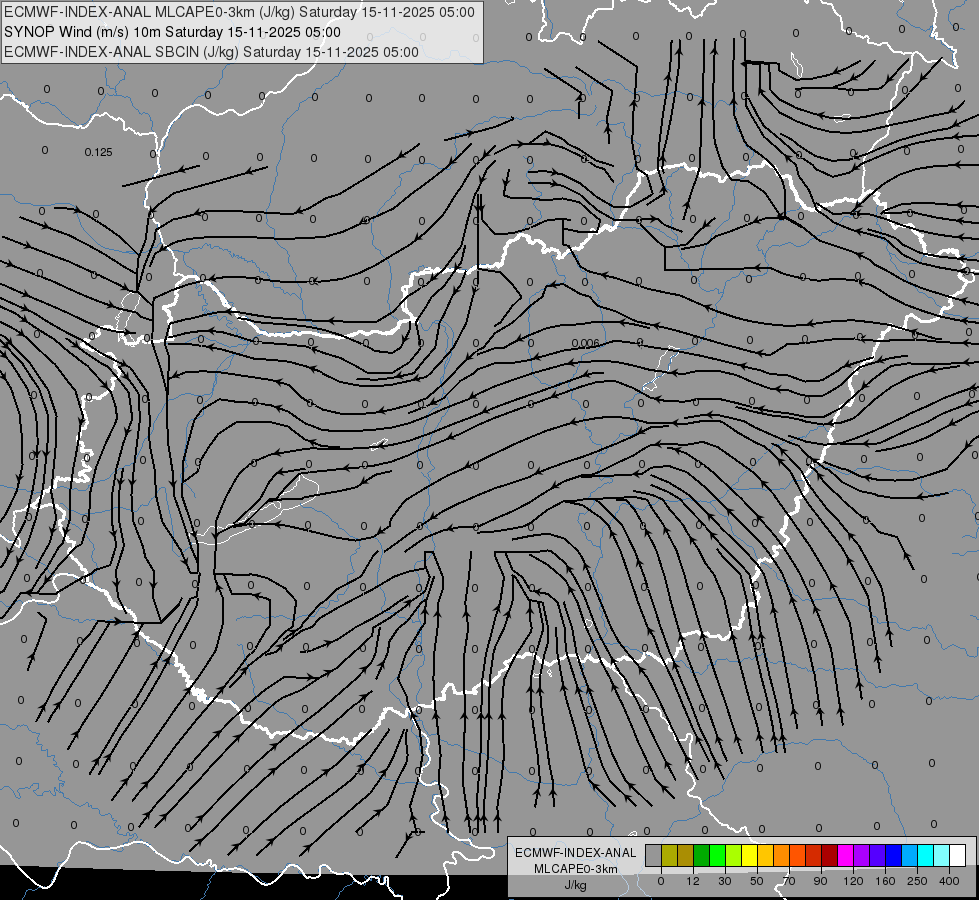Click the pure blue legend swatch
Viewport: 979px width, 900px height.
coord(893,855)
